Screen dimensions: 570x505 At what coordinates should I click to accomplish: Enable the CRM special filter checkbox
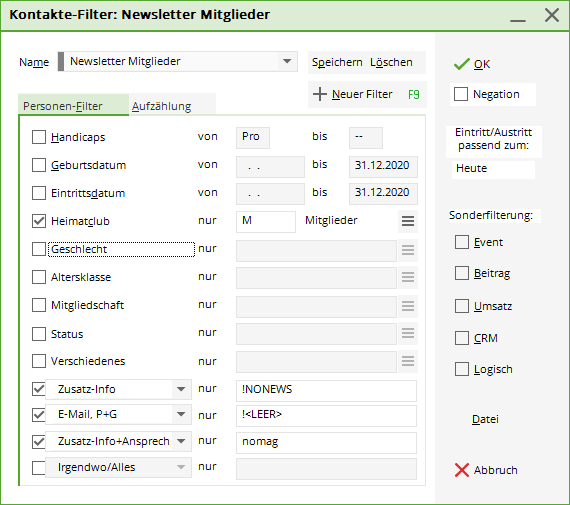[462, 338]
